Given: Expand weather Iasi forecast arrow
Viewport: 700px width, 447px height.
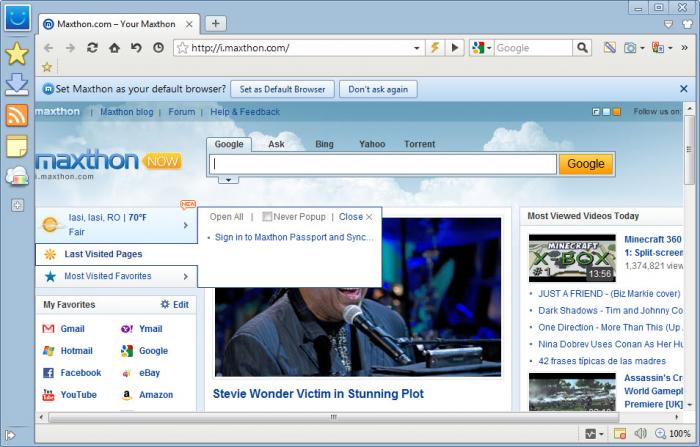Looking at the screenshot, I should 186,226.
